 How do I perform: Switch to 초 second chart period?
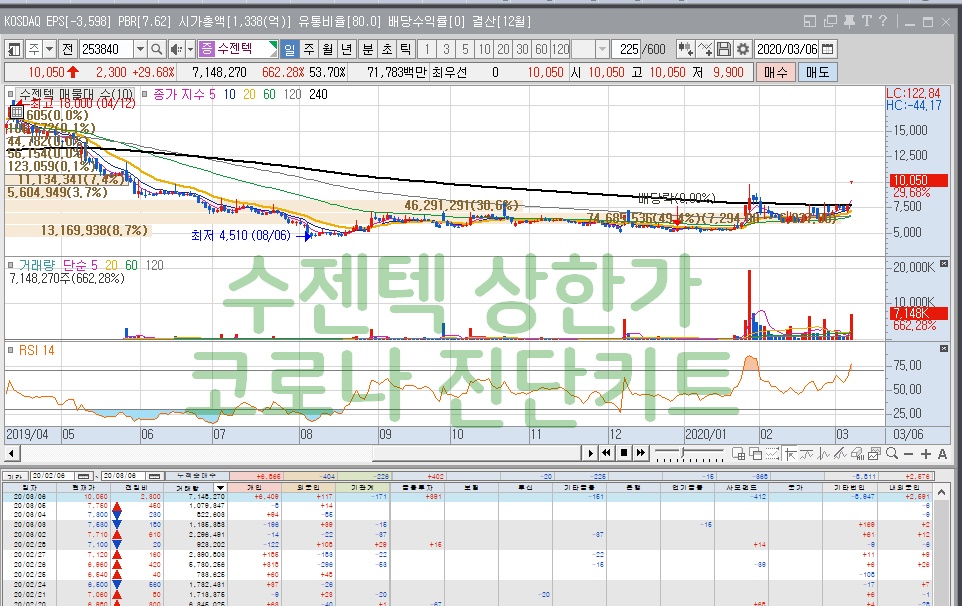pos(387,49)
